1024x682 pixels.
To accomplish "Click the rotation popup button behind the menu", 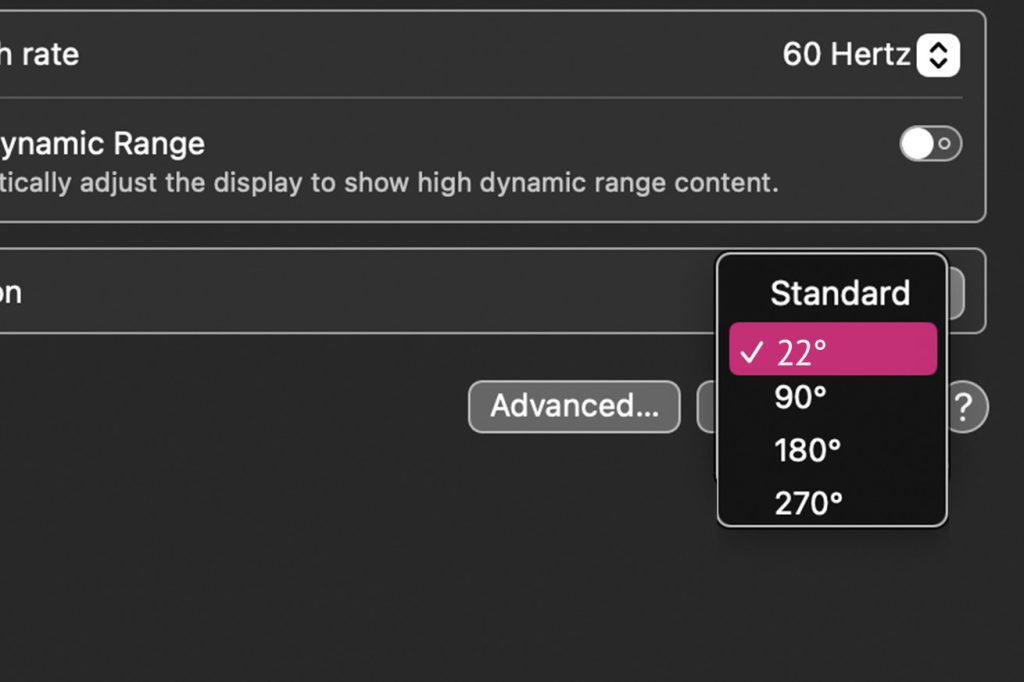I will [955, 293].
